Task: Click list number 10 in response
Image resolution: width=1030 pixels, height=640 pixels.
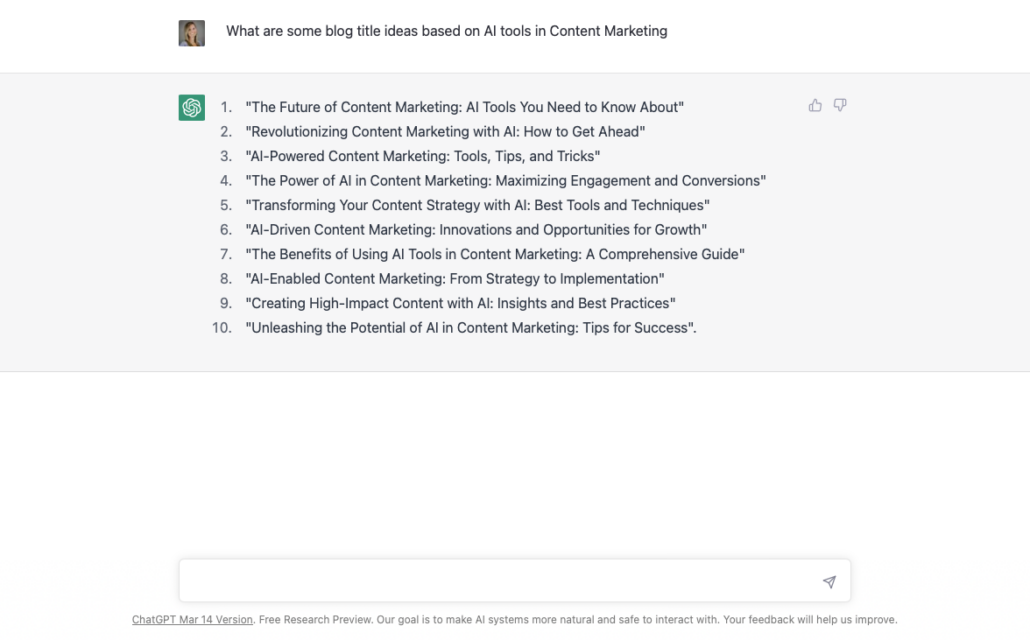Action: click(x=222, y=328)
